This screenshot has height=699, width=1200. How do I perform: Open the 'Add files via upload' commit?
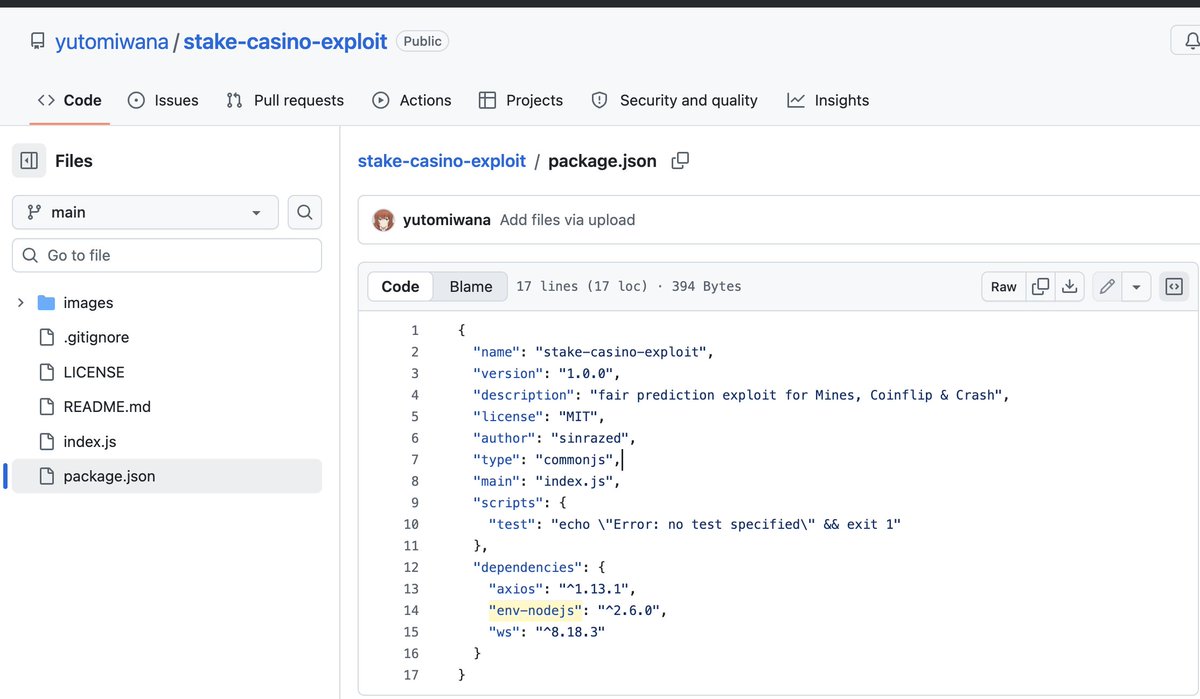(x=567, y=220)
